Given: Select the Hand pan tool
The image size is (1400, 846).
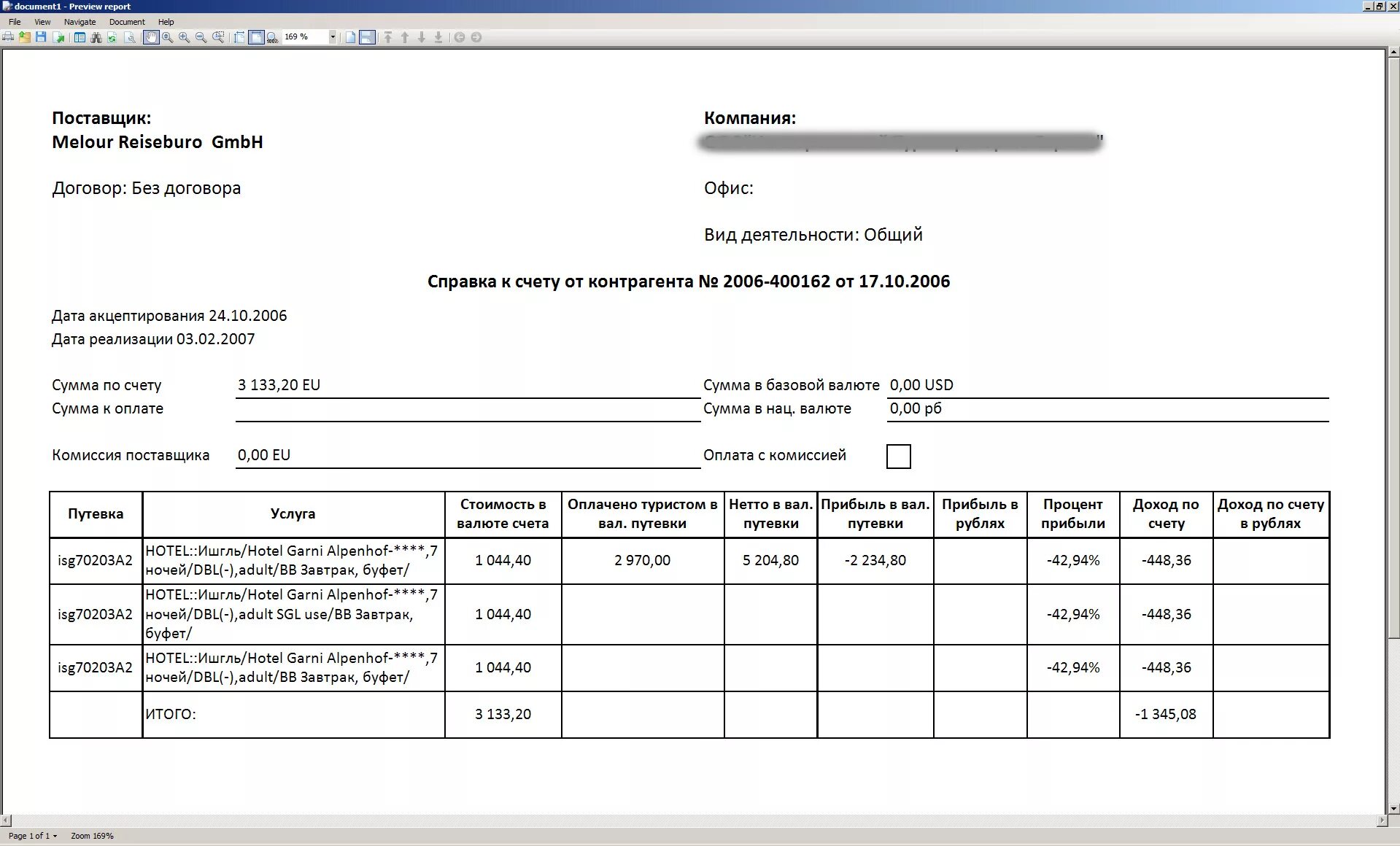Looking at the screenshot, I should tap(151, 37).
